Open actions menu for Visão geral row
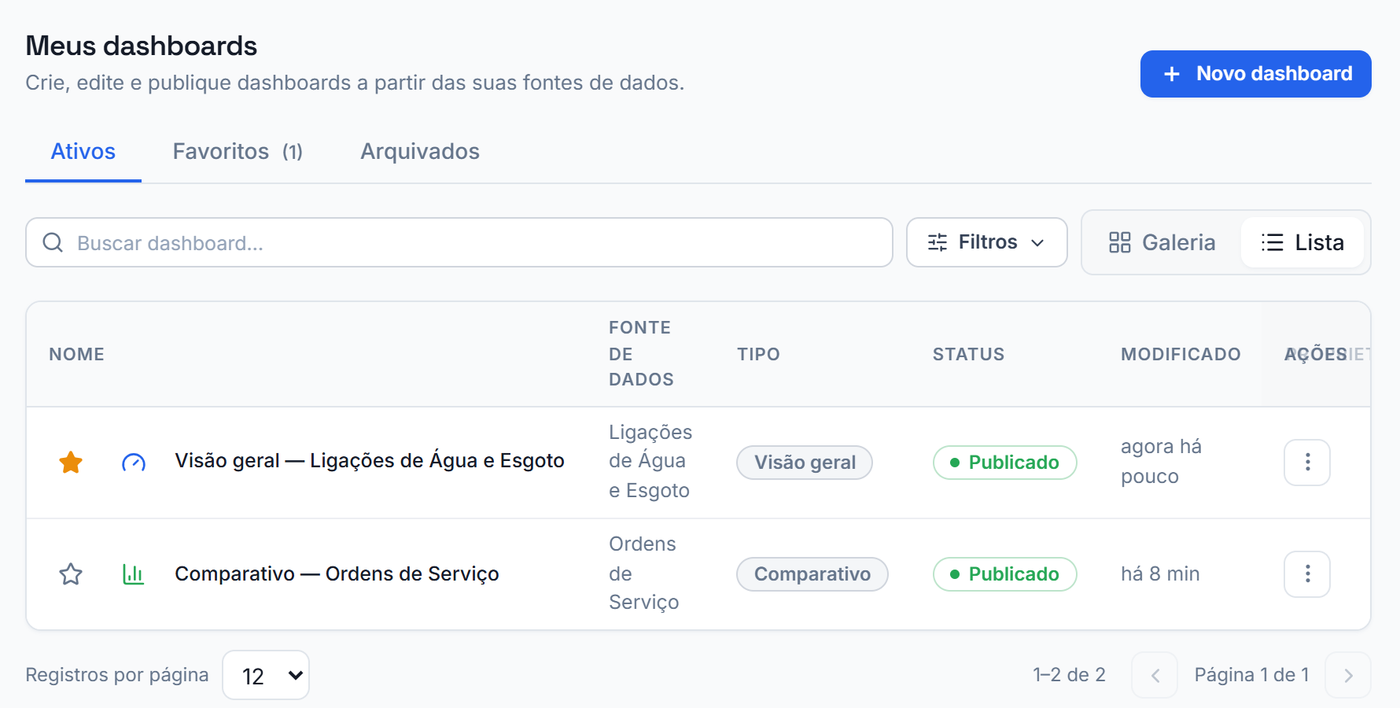Viewport: 1400px width, 708px height. tap(1307, 462)
